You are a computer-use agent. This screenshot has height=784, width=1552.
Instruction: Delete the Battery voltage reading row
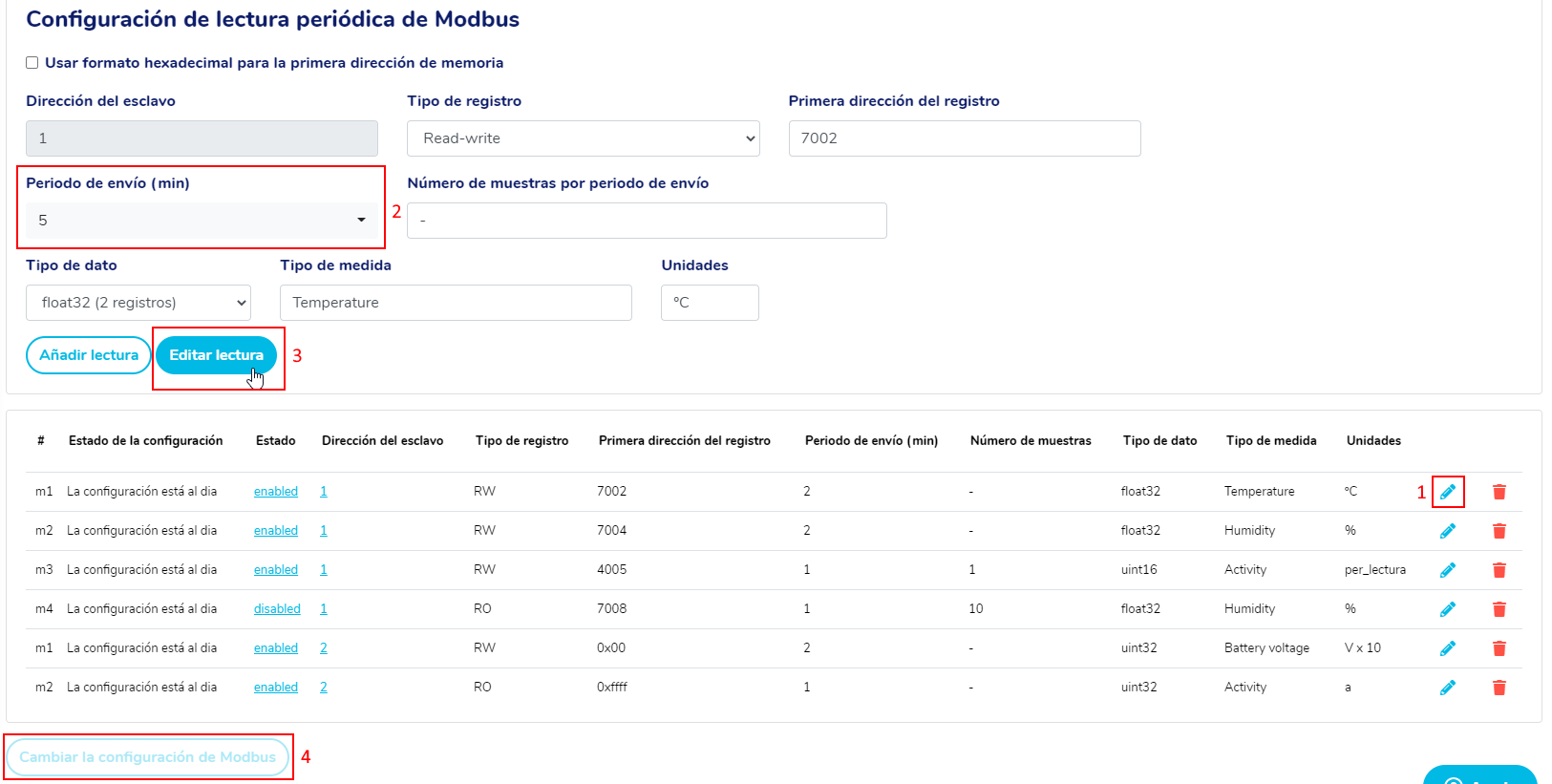click(1499, 648)
